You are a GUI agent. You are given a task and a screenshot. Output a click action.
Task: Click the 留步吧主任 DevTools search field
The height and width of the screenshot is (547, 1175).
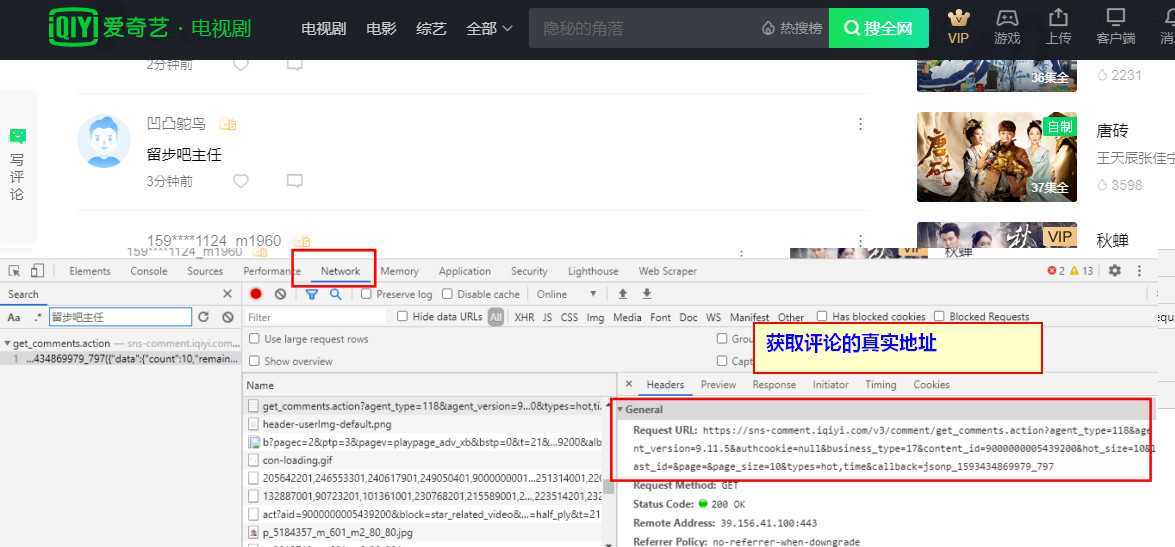(x=121, y=317)
